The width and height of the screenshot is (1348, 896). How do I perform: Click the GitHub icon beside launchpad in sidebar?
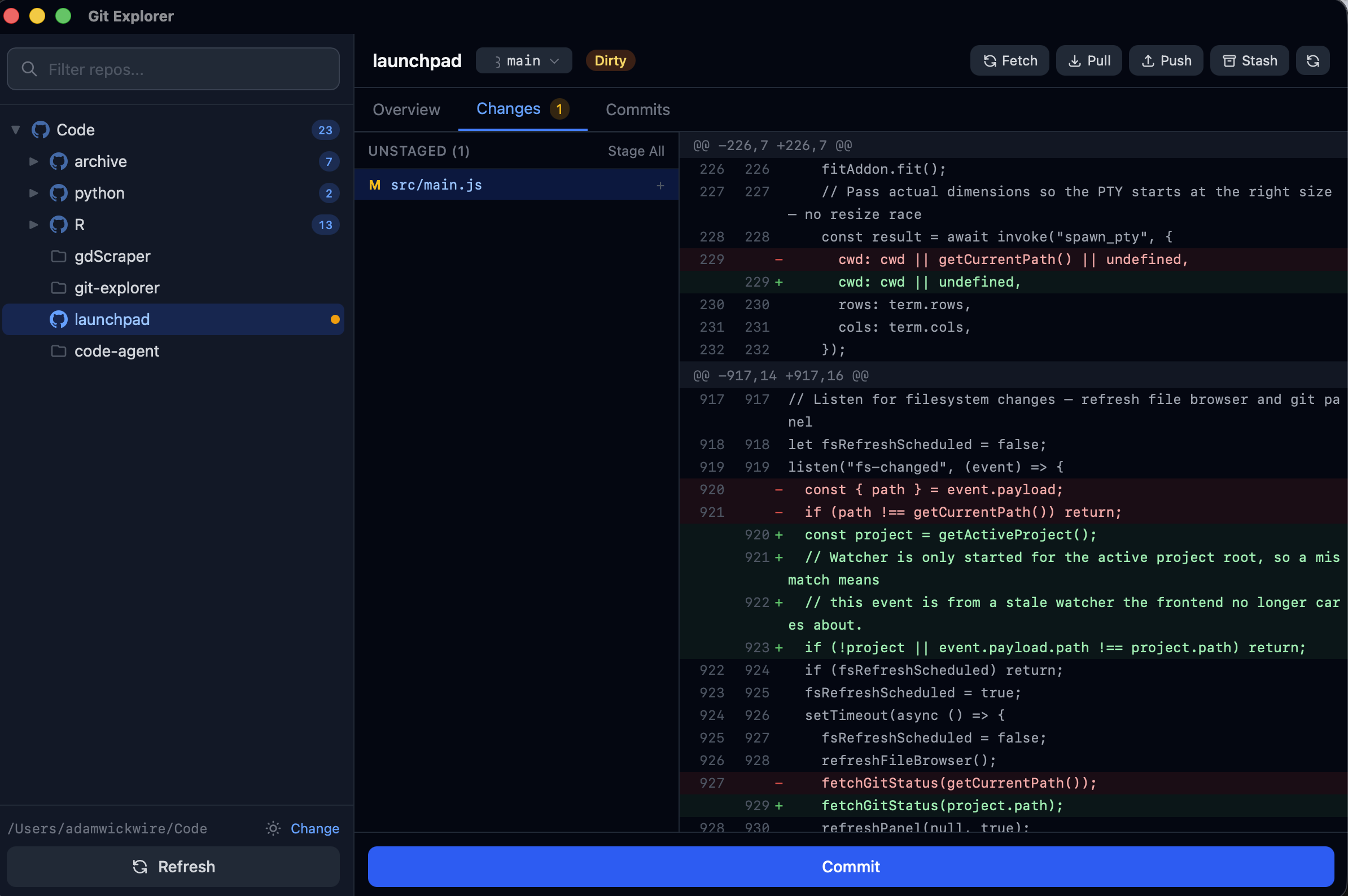[x=58, y=319]
